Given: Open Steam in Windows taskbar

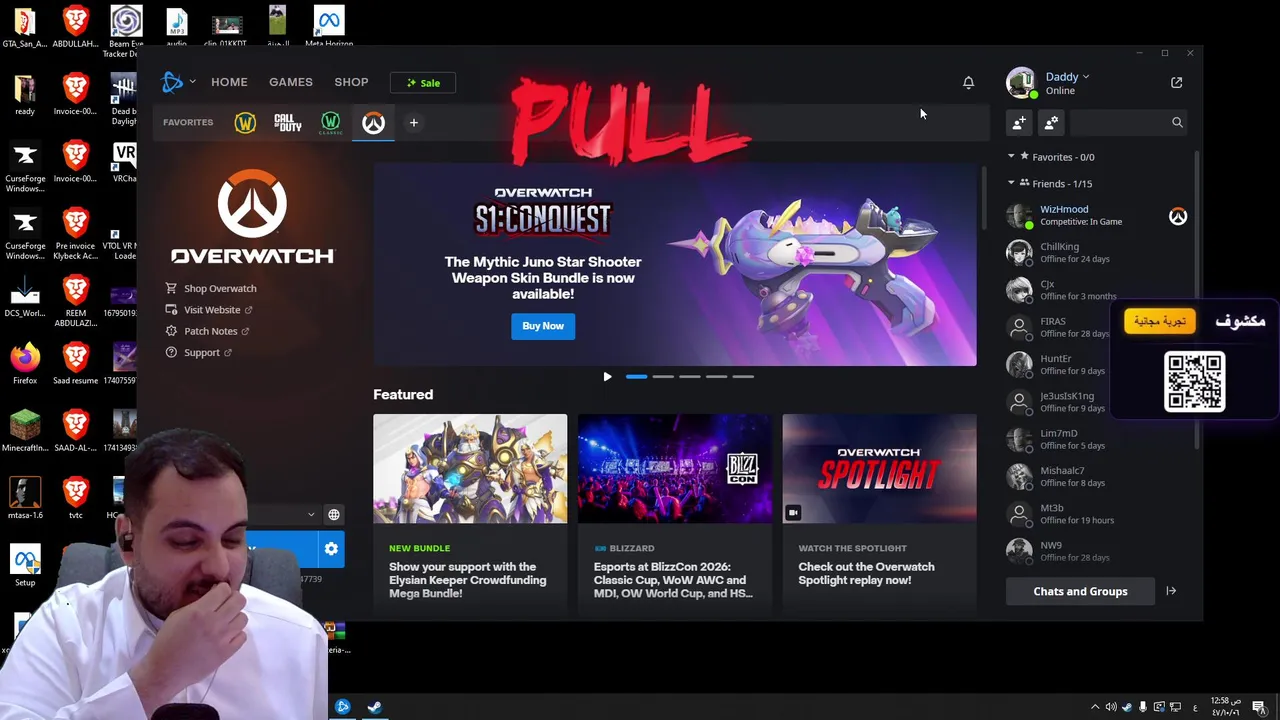Looking at the screenshot, I should click(x=375, y=706).
